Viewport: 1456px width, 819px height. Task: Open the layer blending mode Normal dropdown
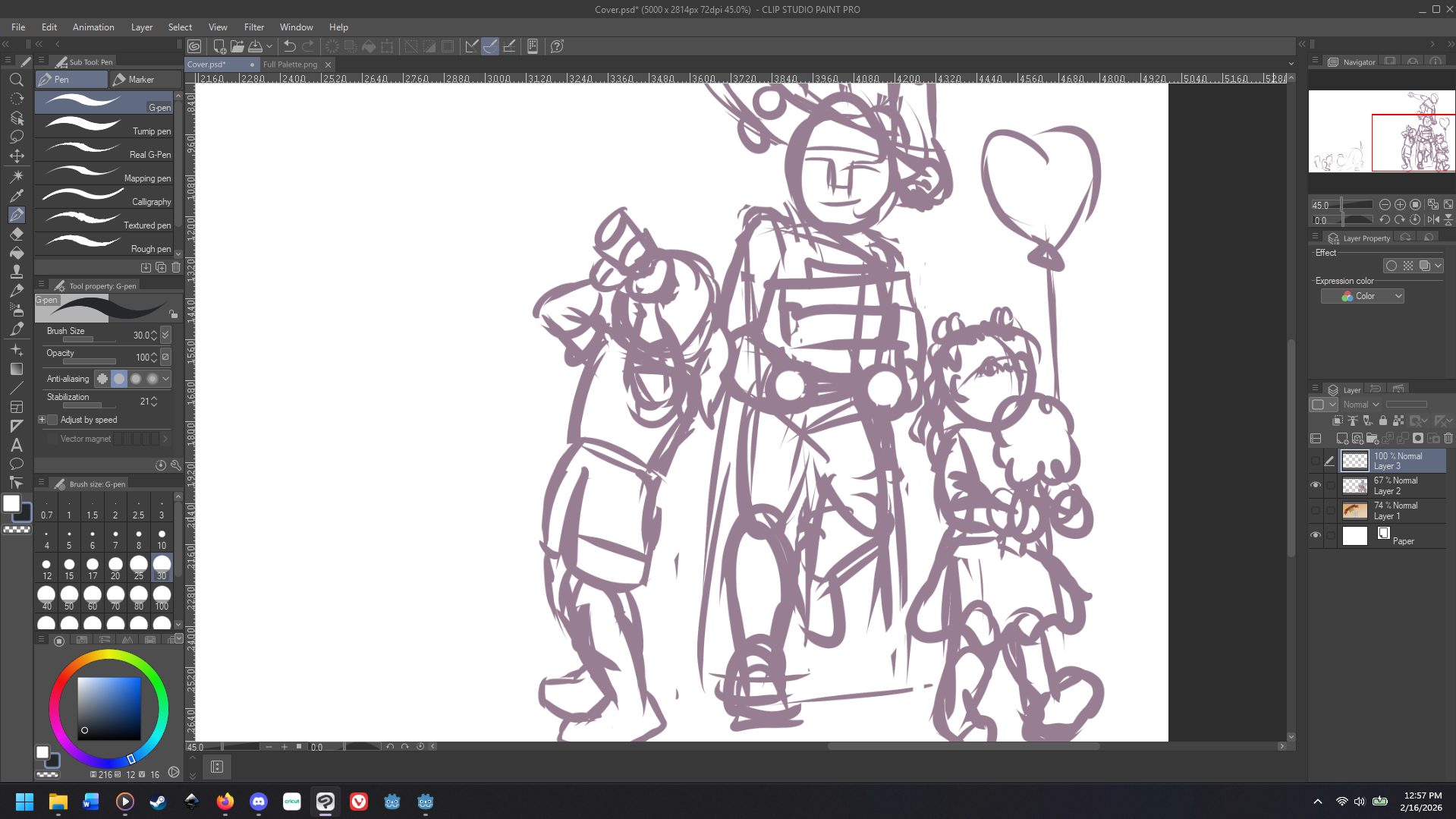coord(1361,405)
